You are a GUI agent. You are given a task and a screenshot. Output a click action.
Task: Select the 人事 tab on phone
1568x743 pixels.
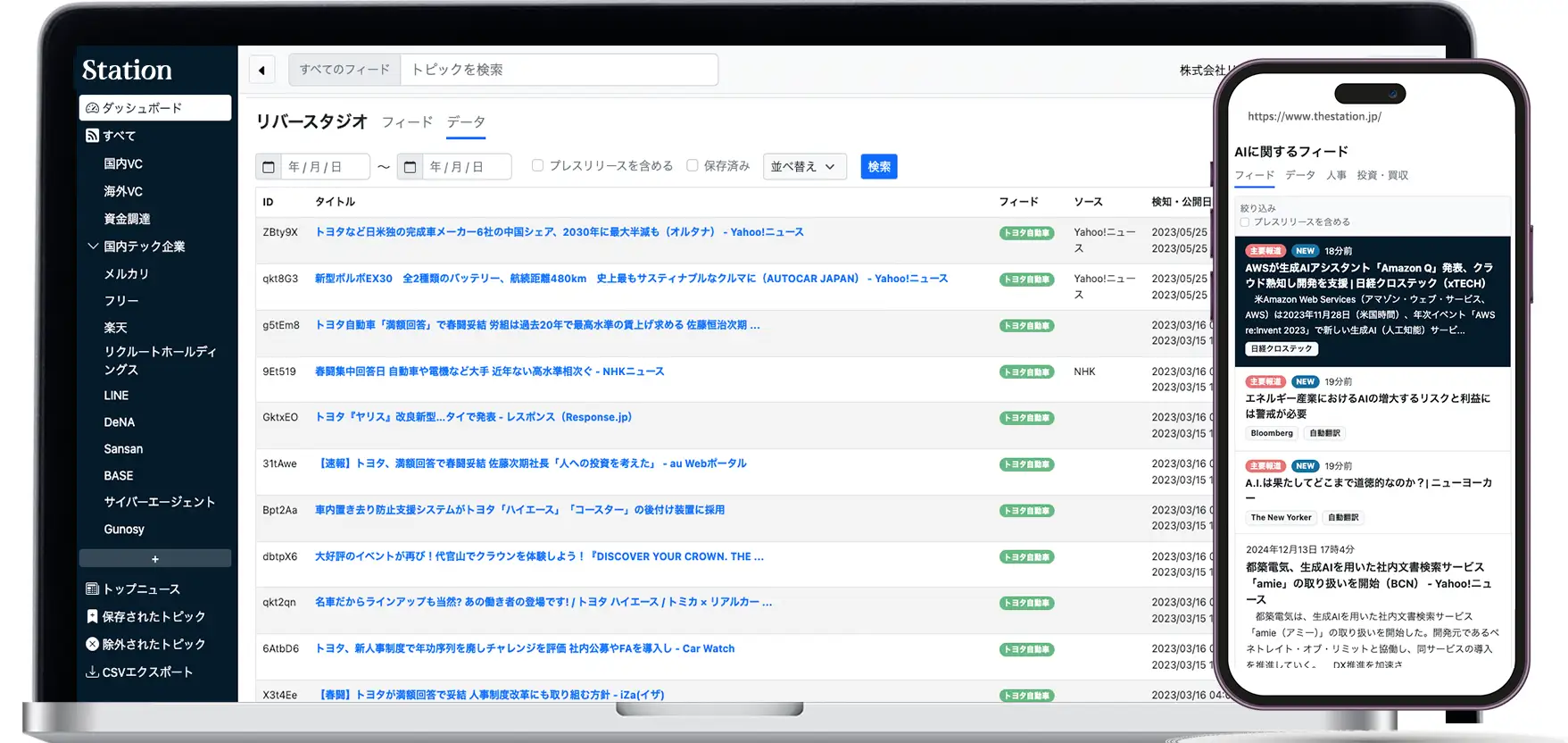1336,176
